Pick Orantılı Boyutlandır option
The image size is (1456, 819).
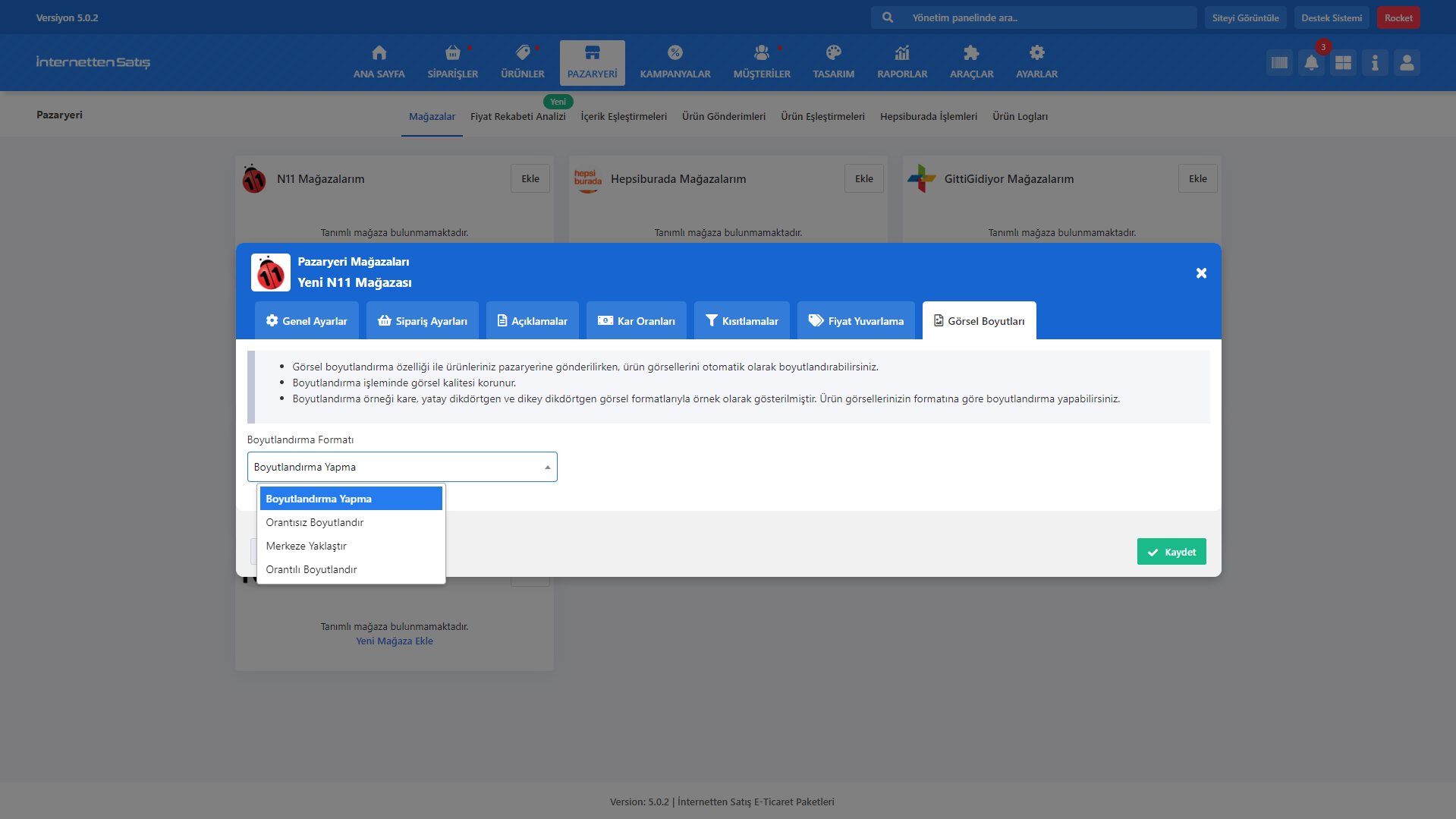point(311,570)
